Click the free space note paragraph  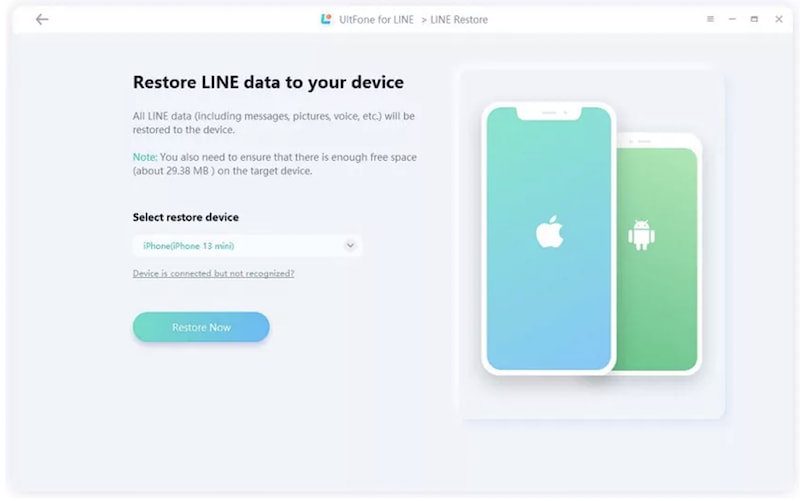[x=274, y=164]
